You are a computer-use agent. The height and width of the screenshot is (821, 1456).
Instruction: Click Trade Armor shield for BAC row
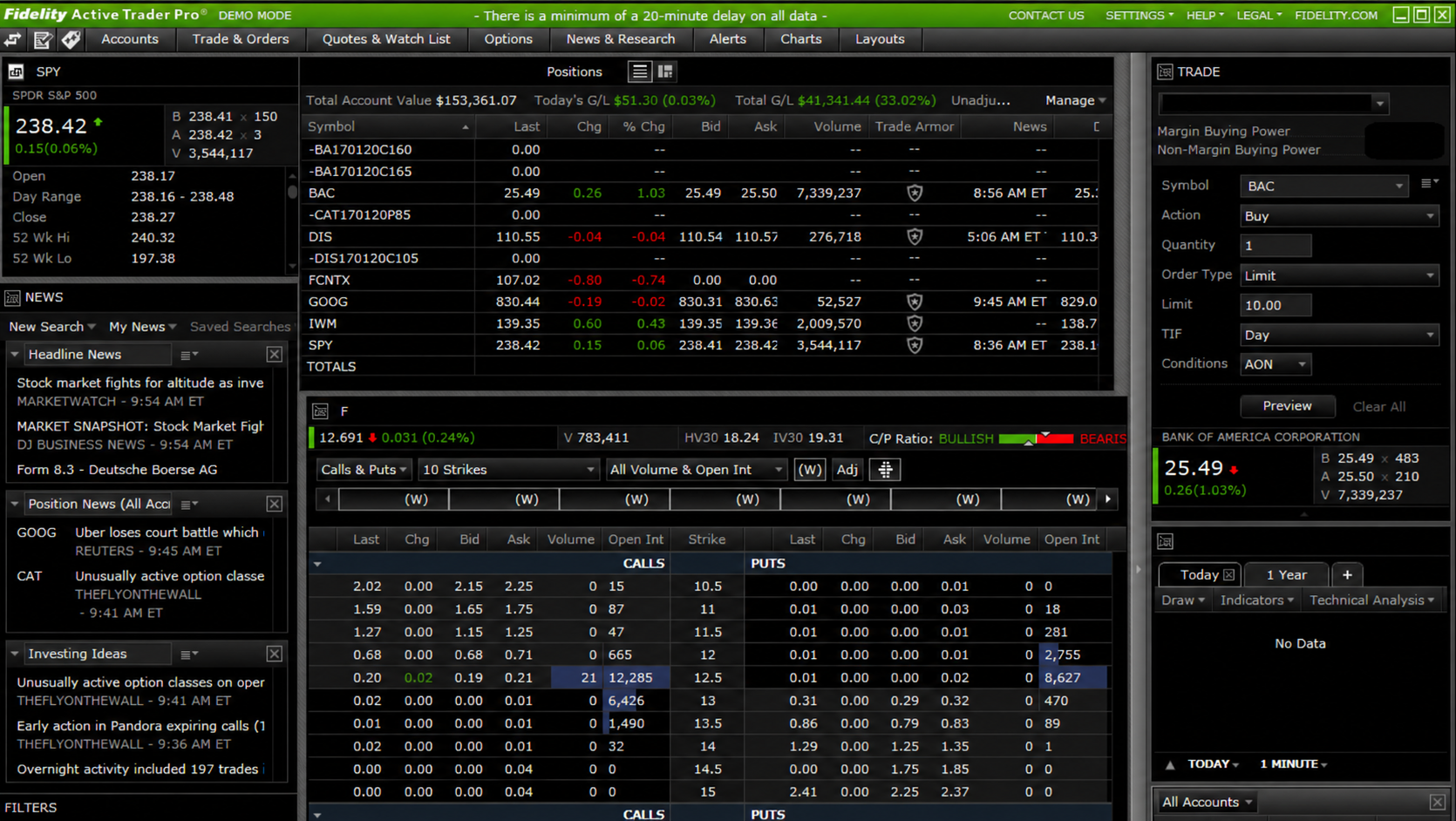[x=915, y=193]
